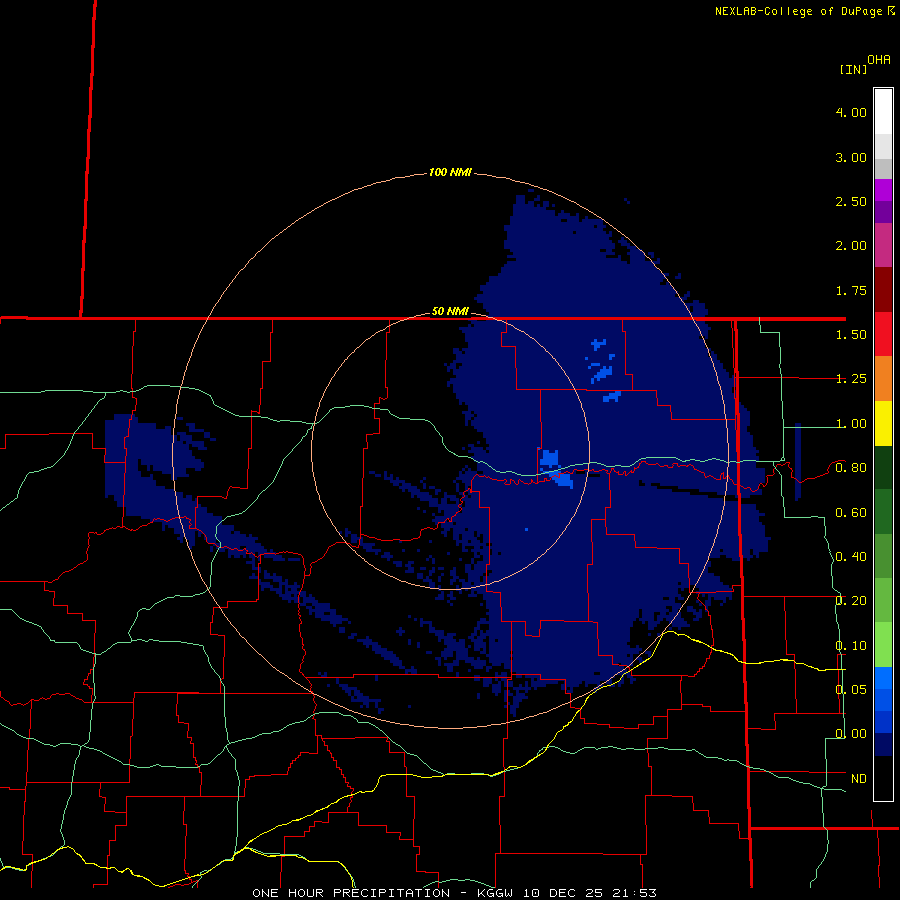The width and height of the screenshot is (900, 900).
Task: Click the 3.00 legend value
Action: (x=851, y=157)
